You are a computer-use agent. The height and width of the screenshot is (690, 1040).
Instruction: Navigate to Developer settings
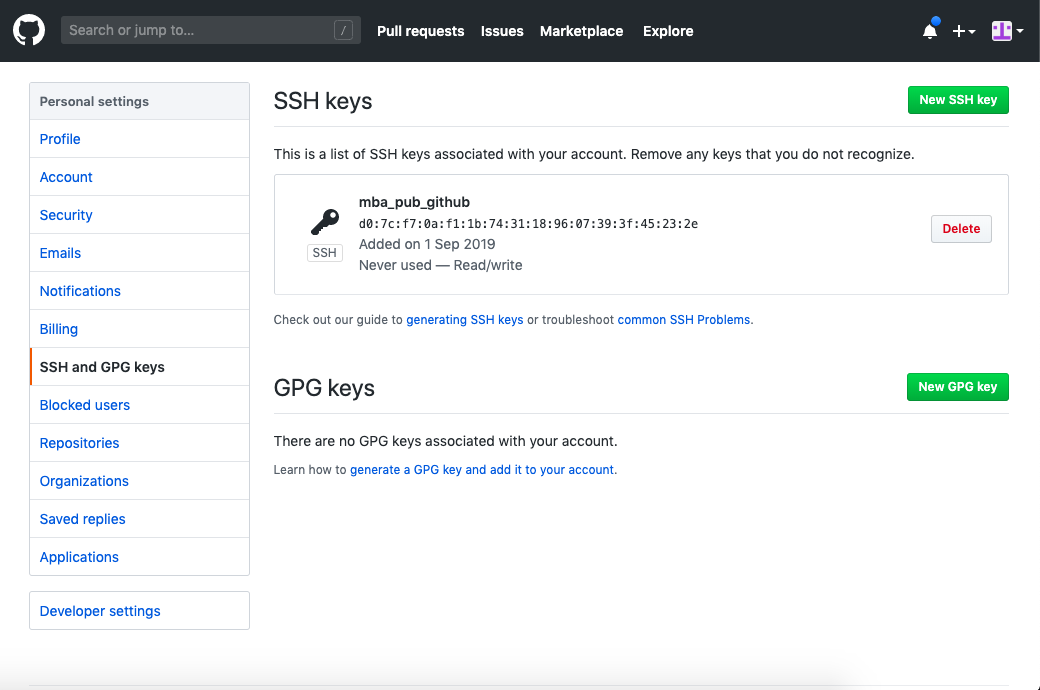click(x=100, y=610)
